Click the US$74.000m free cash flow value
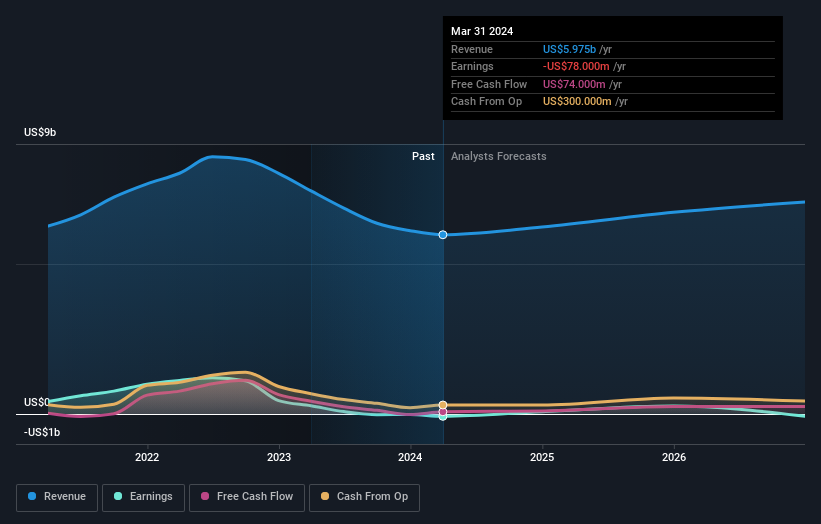 [x=574, y=84]
